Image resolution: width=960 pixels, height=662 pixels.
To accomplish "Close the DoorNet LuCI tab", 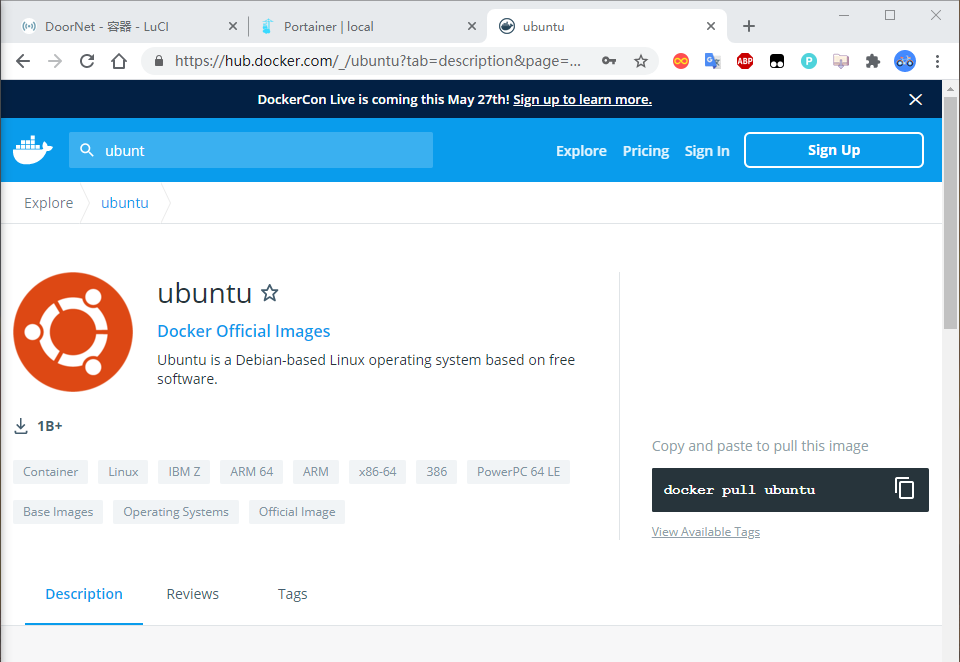I will pyautogui.click(x=233, y=26).
